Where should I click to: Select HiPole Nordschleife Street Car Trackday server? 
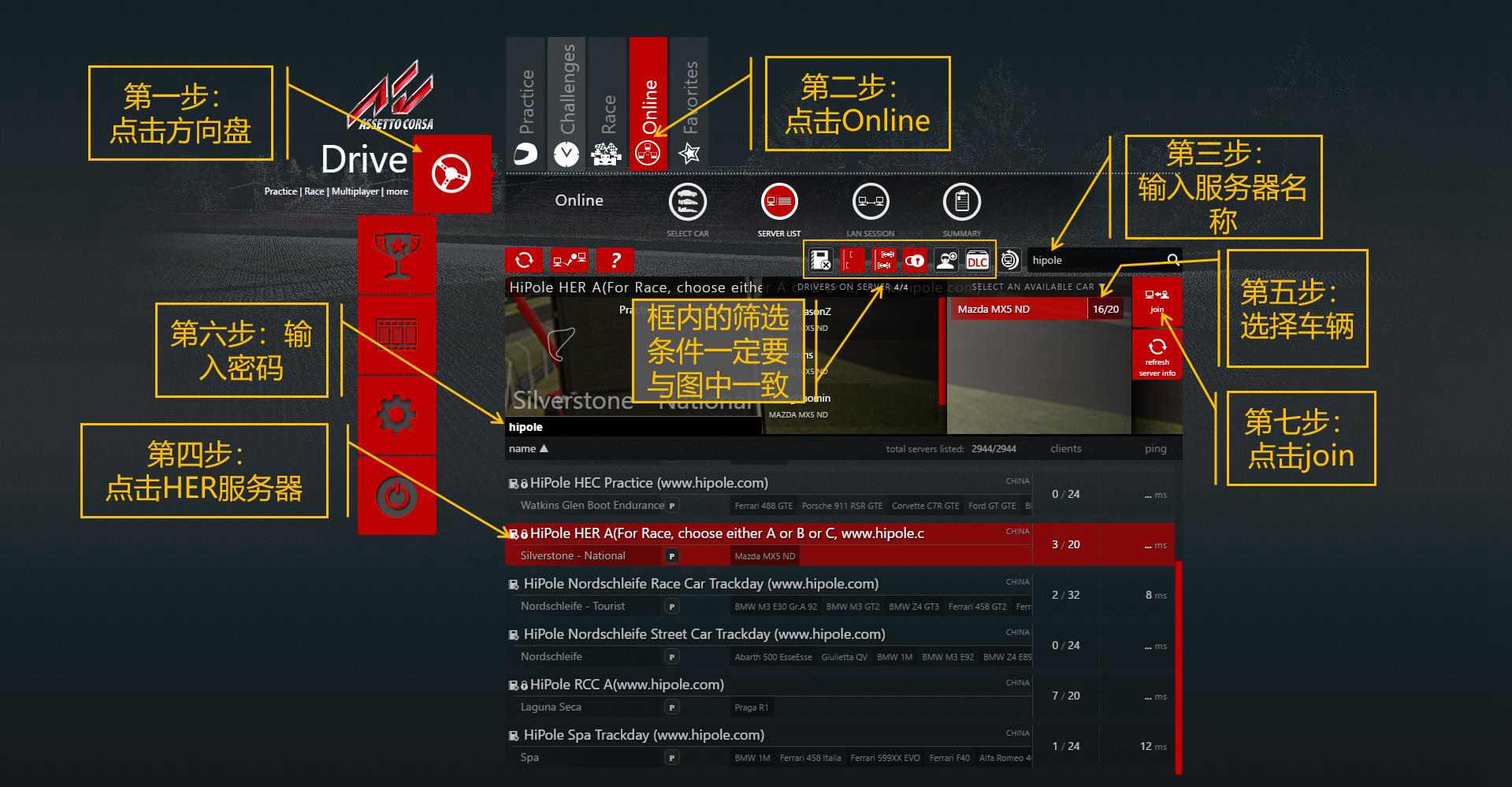pyautogui.click(x=840, y=645)
